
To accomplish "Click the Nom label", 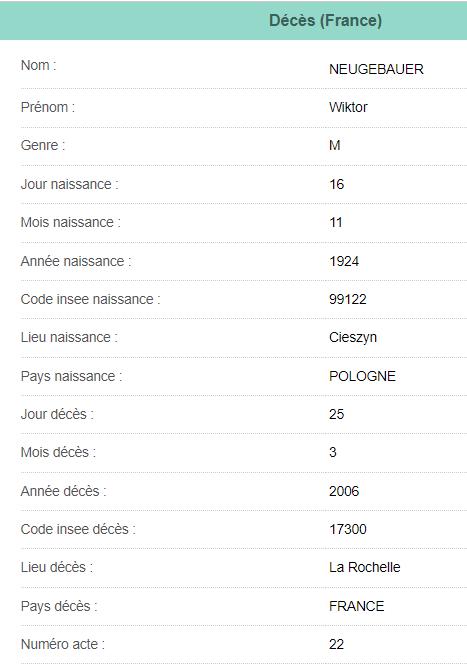I will coord(38,65).
